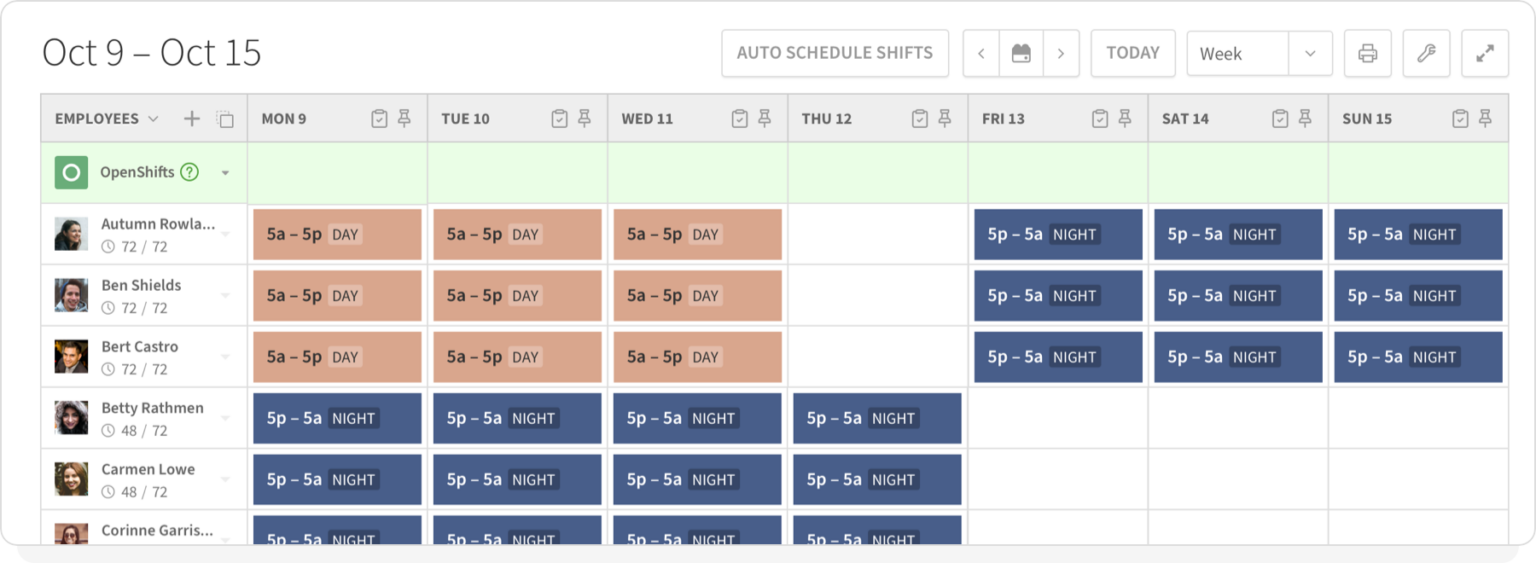The height and width of the screenshot is (563, 1536).
Task: Toggle the clipboard check on SUN 15
Action: pos(1460,119)
